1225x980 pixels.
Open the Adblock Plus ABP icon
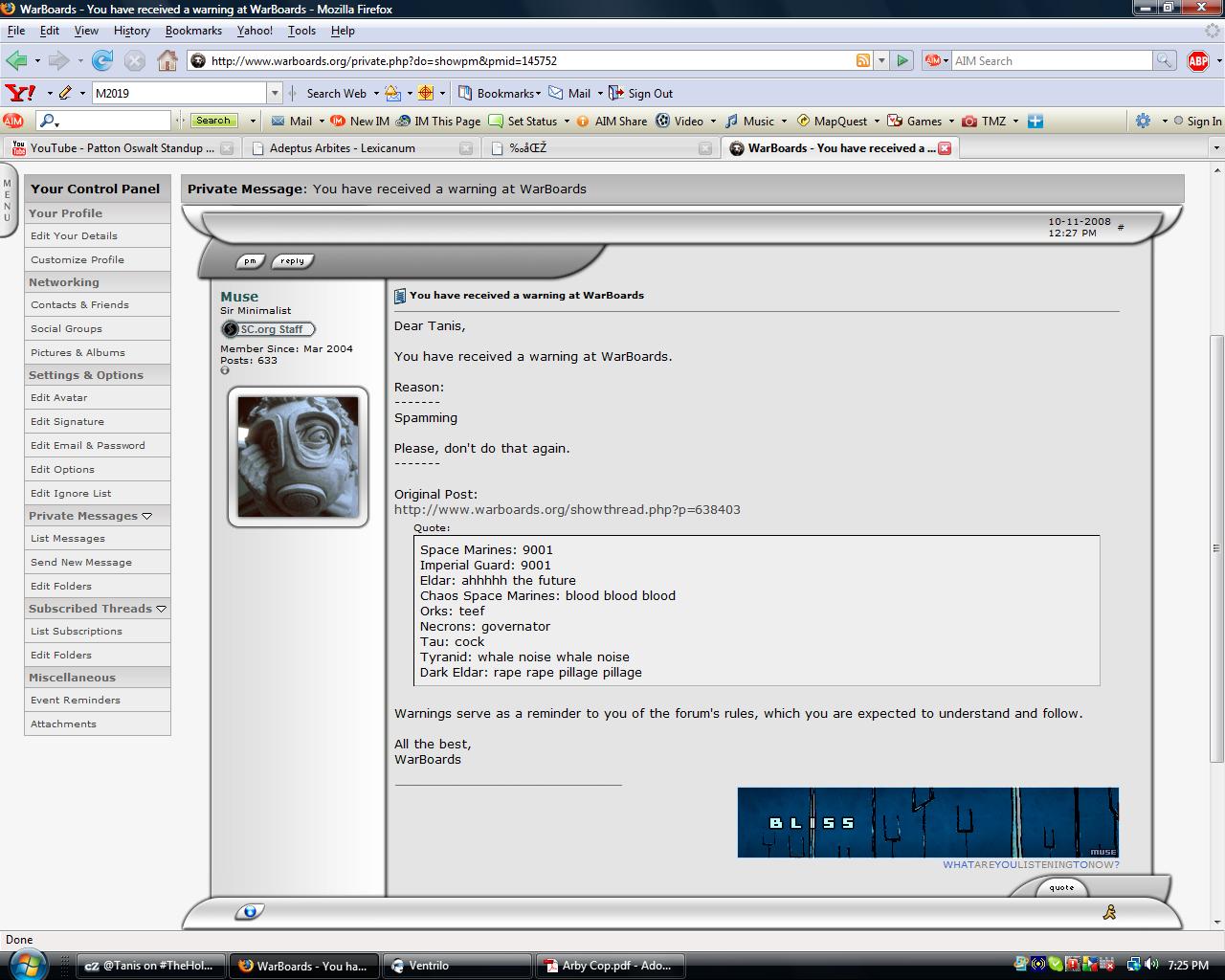1197,61
